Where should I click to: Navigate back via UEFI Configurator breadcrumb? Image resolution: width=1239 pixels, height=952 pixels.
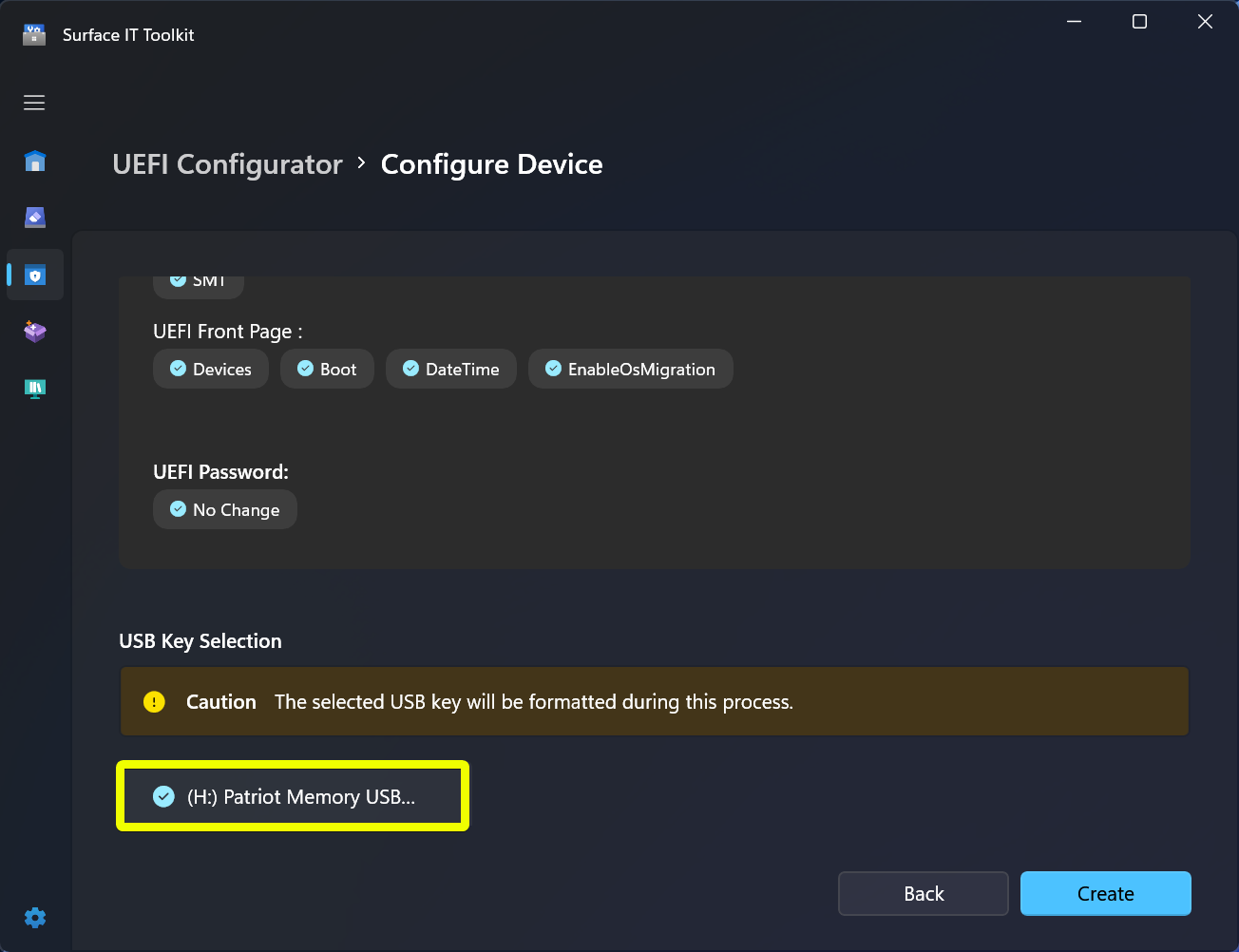227,163
